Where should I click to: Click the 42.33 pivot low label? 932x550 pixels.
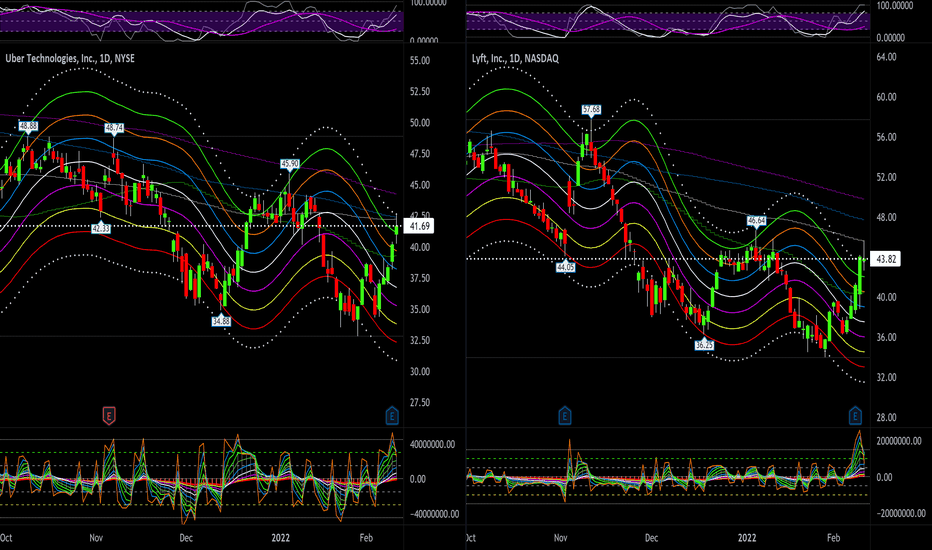(101, 228)
